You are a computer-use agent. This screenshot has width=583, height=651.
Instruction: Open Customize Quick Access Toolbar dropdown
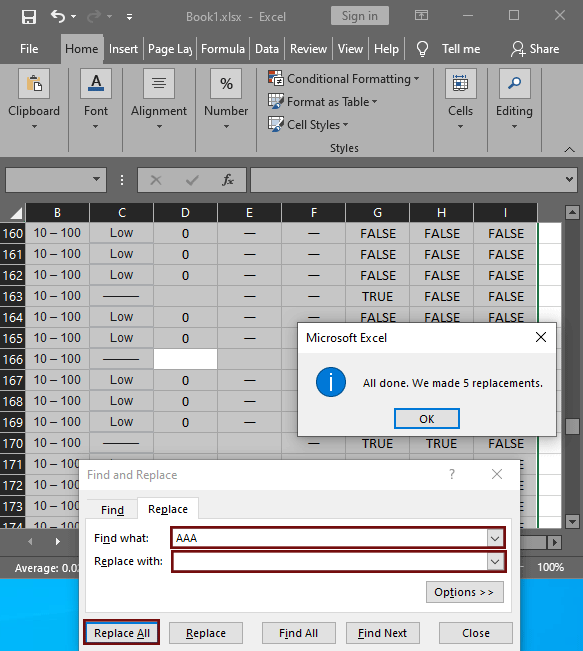click(130, 17)
